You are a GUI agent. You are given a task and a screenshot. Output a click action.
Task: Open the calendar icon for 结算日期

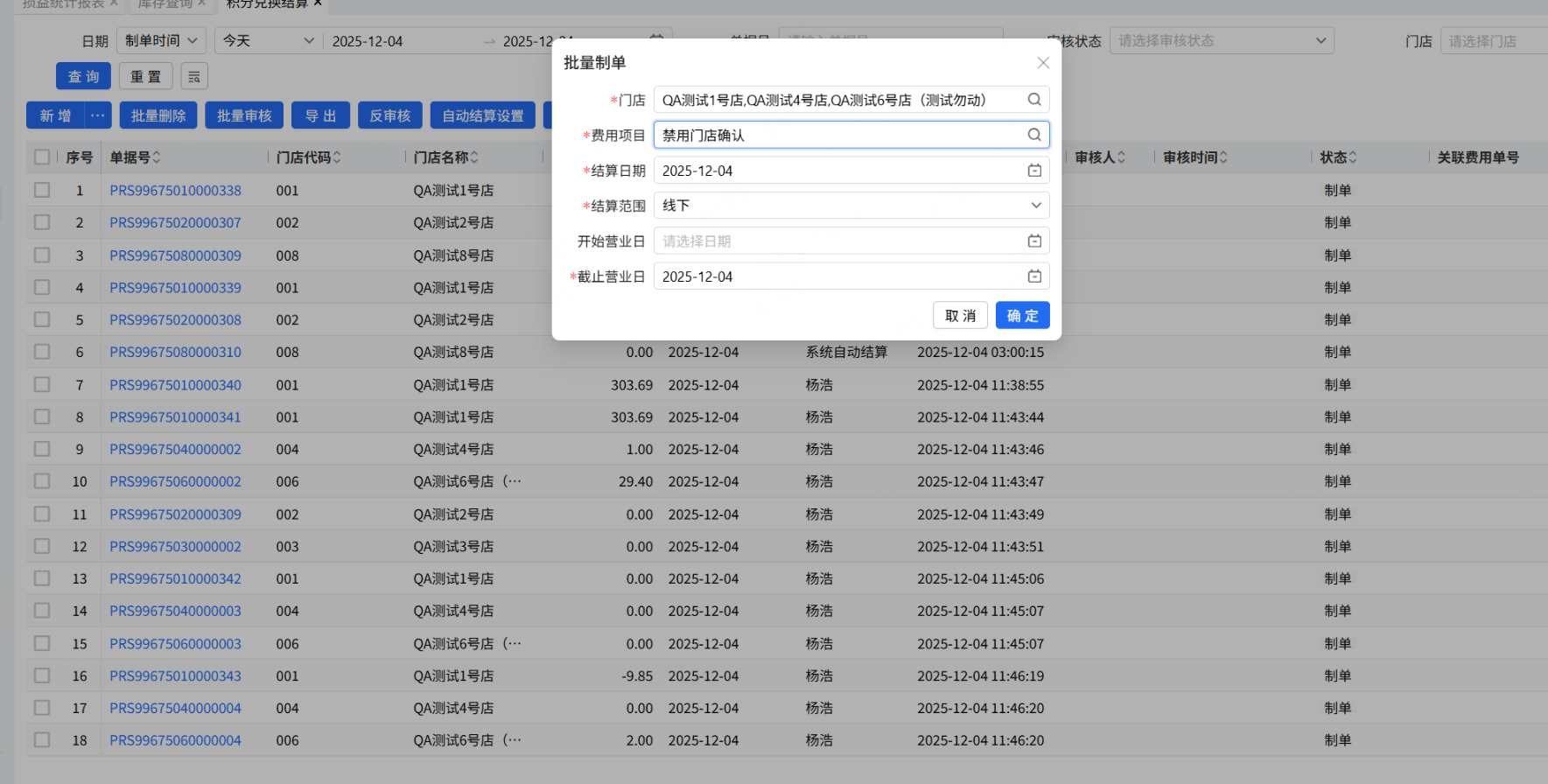(x=1033, y=171)
